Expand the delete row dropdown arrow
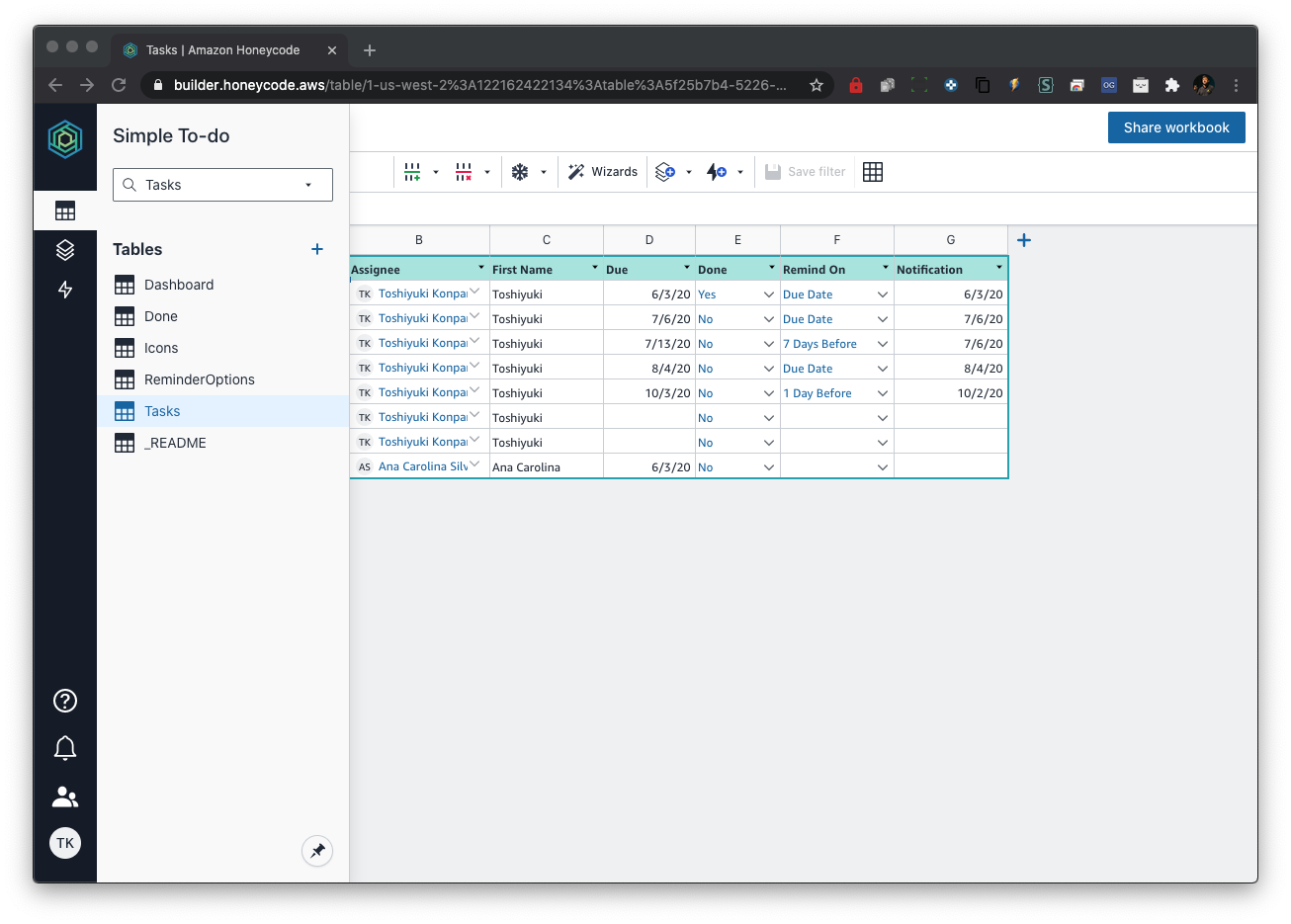 point(487,172)
